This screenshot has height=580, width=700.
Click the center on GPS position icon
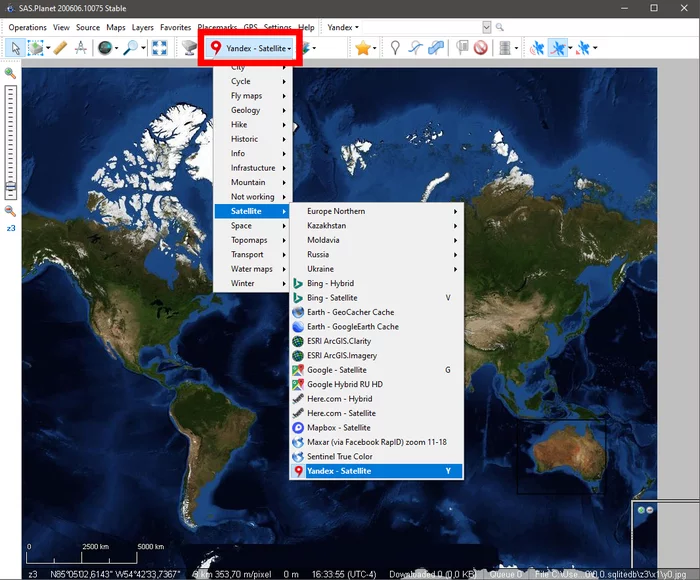click(583, 48)
